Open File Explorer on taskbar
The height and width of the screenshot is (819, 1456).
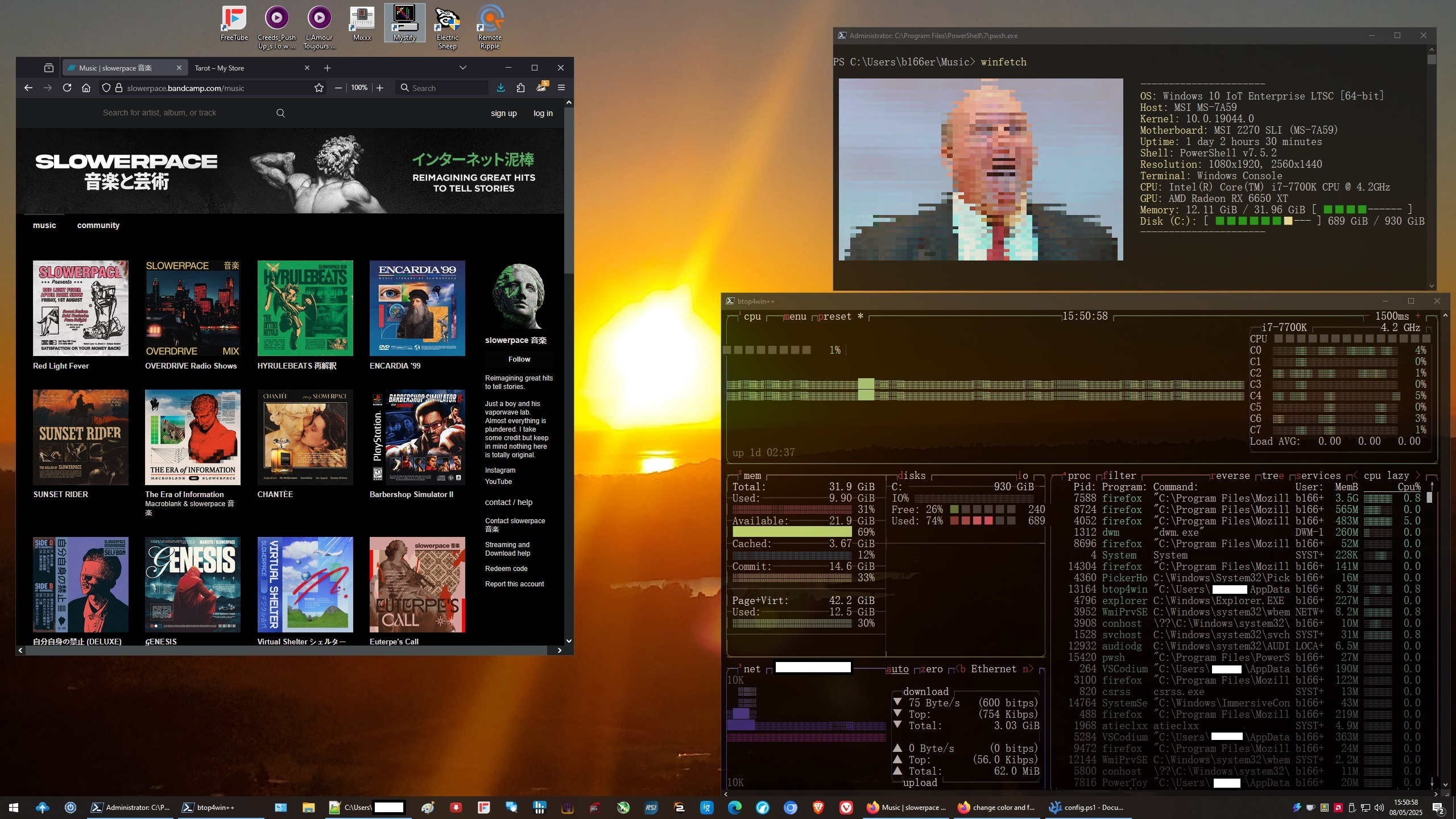pyautogui.click(x=309, y=807)
